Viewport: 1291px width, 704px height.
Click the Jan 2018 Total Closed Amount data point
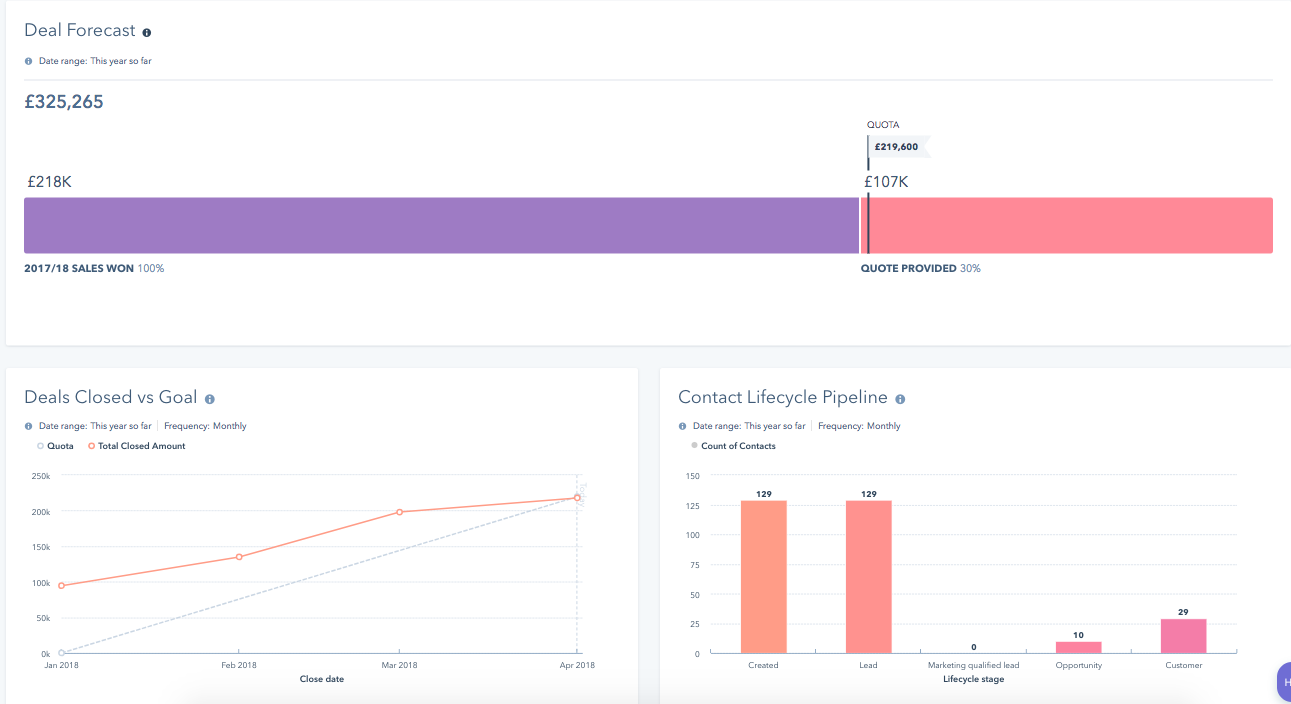point(61,586)
